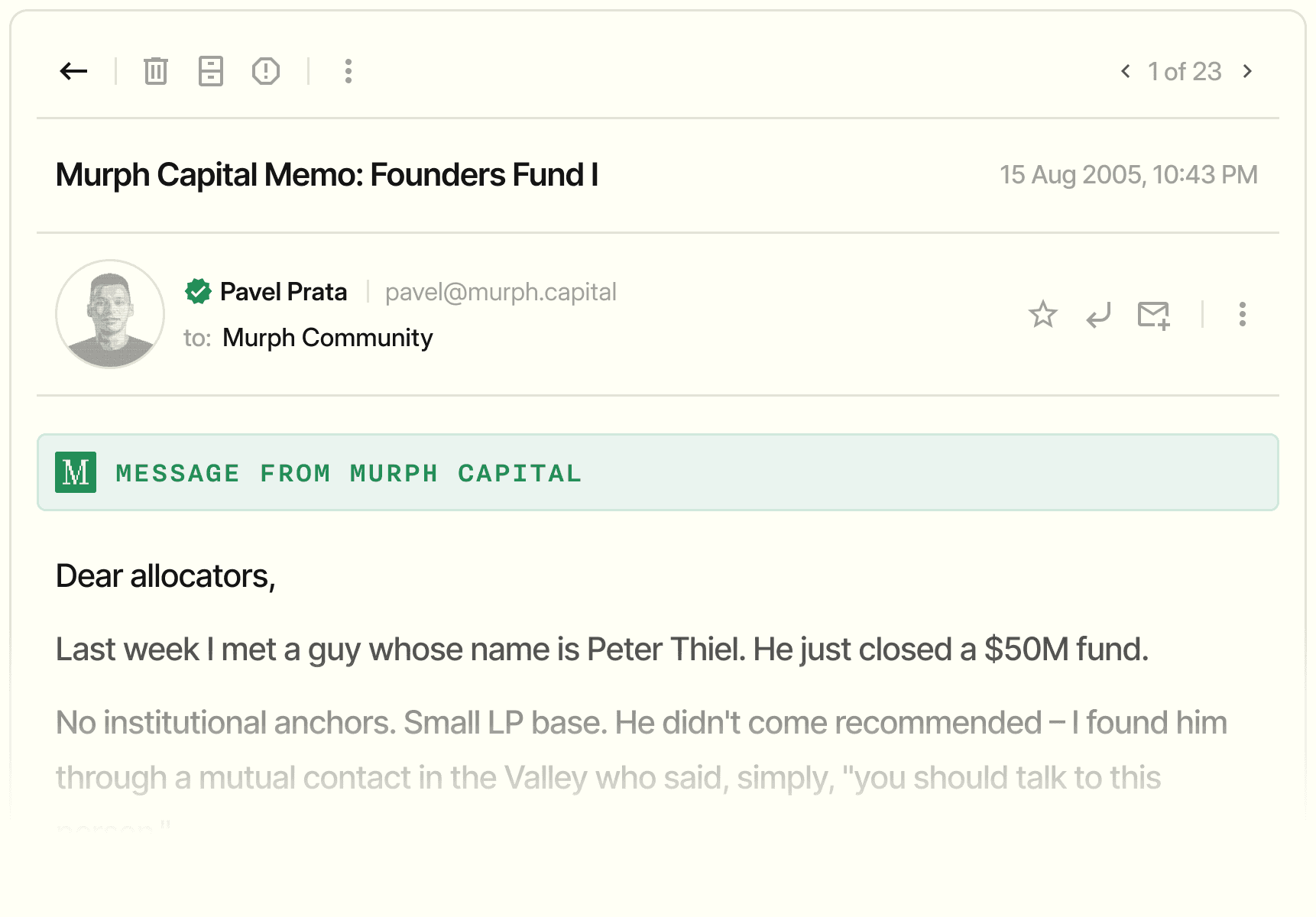Viewport: 1316px width, 917px height.
Task: Expand Murph Community recipient details
Action: pos(327,338)
